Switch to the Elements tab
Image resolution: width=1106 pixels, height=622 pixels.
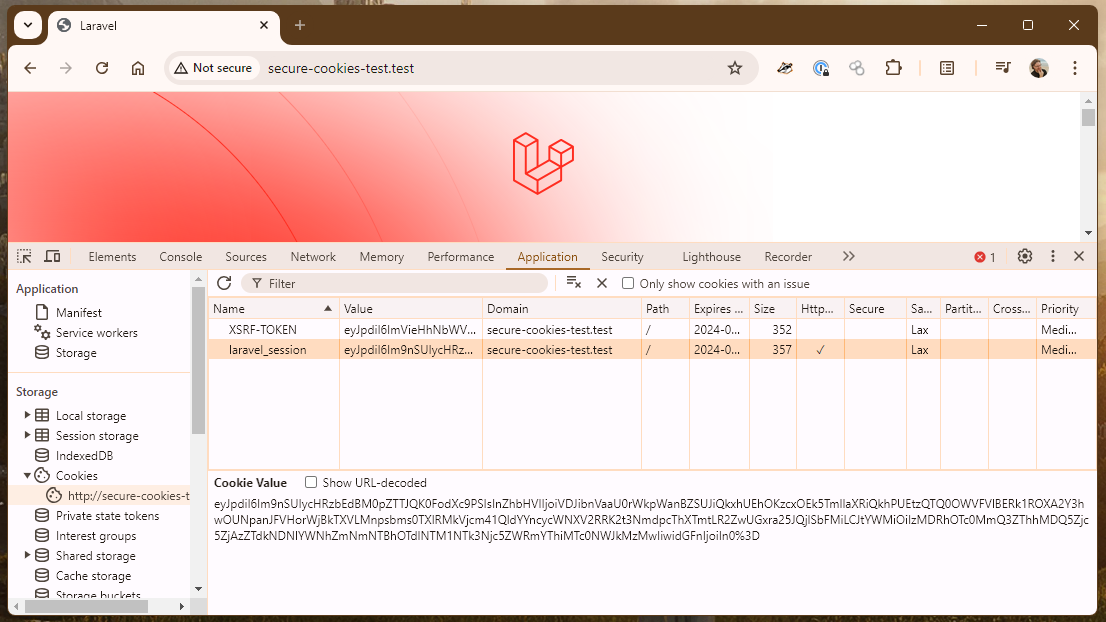click(x=112, y=257)
